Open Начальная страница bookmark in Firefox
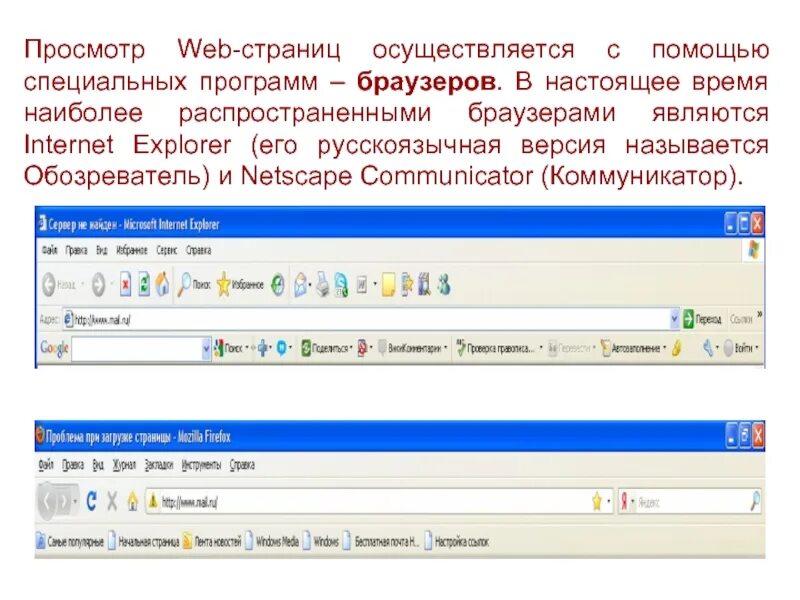This screenshot has height=600, width=800. click(143, 541)
